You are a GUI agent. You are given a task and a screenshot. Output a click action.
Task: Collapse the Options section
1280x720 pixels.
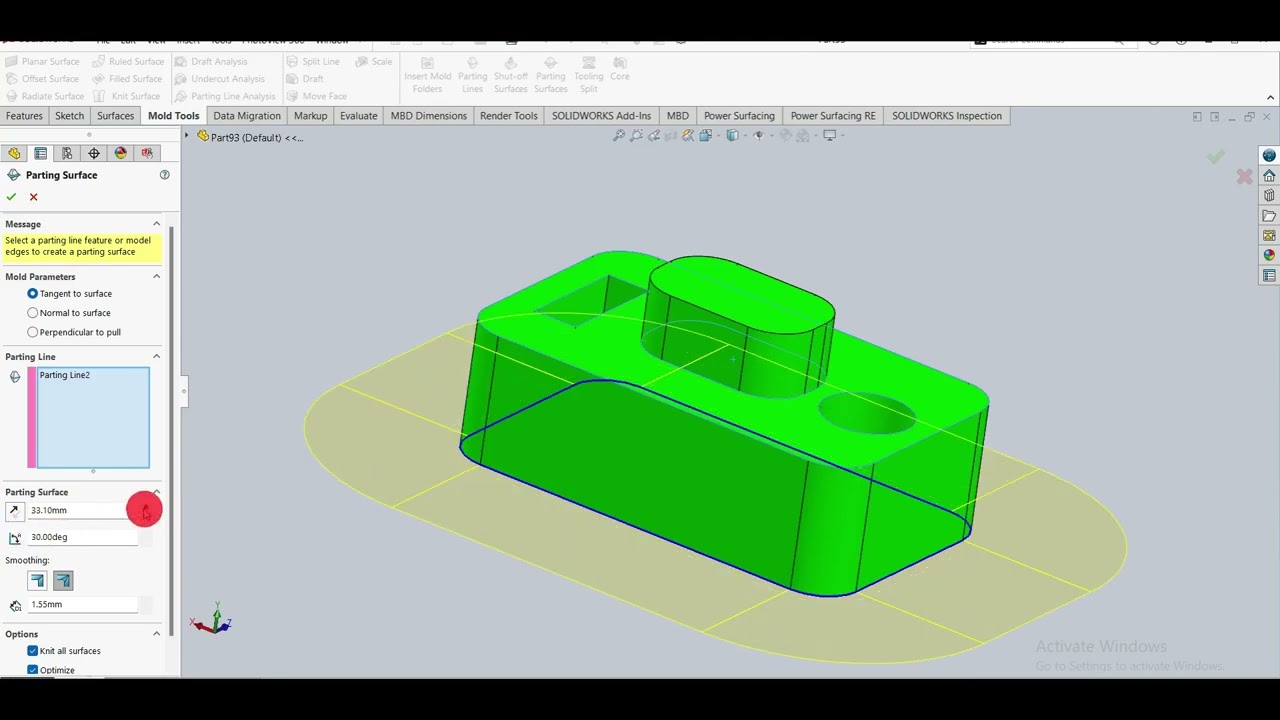coord(156,634)
